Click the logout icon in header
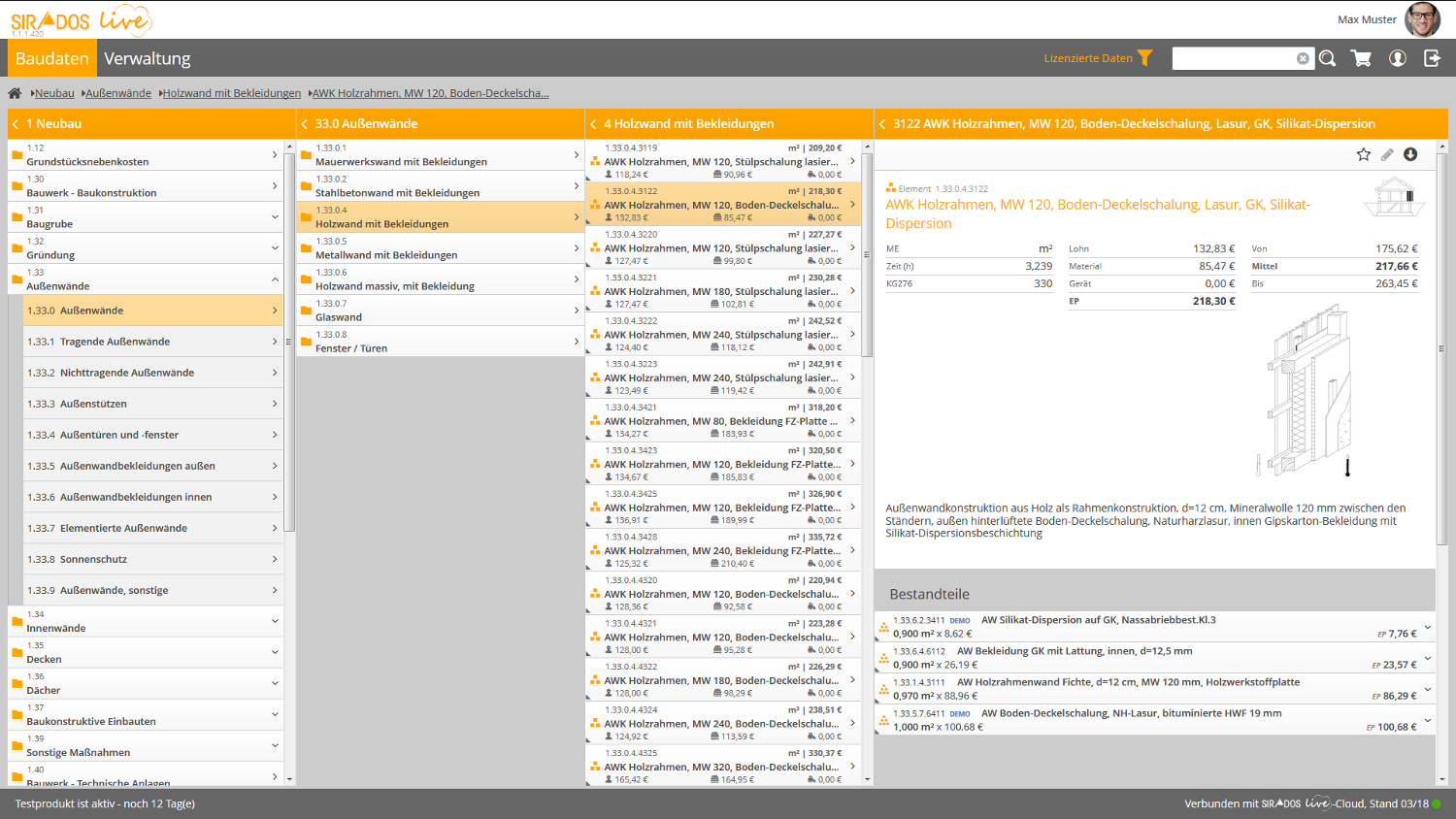The image size is (1456, 819). [x=1432, y=58]
